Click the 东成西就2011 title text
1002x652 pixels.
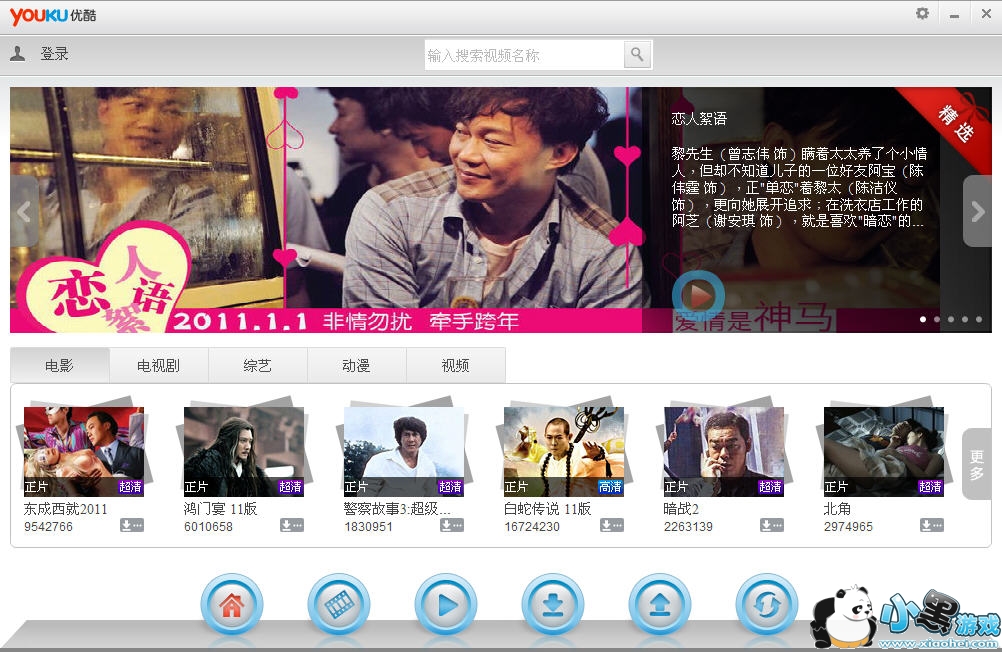point(66,509)
